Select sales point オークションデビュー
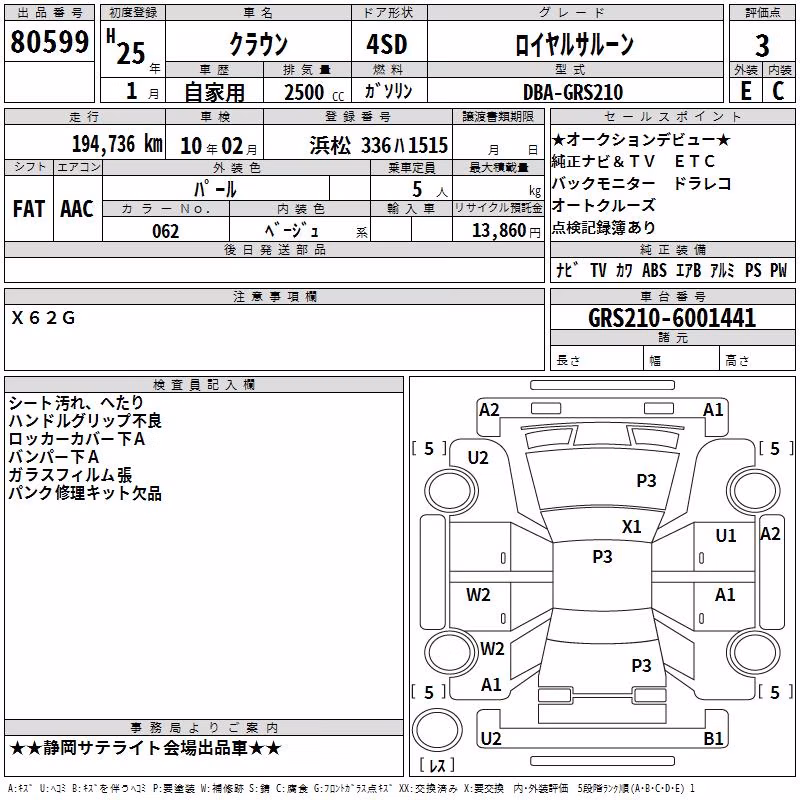 [x=641, y=139]
